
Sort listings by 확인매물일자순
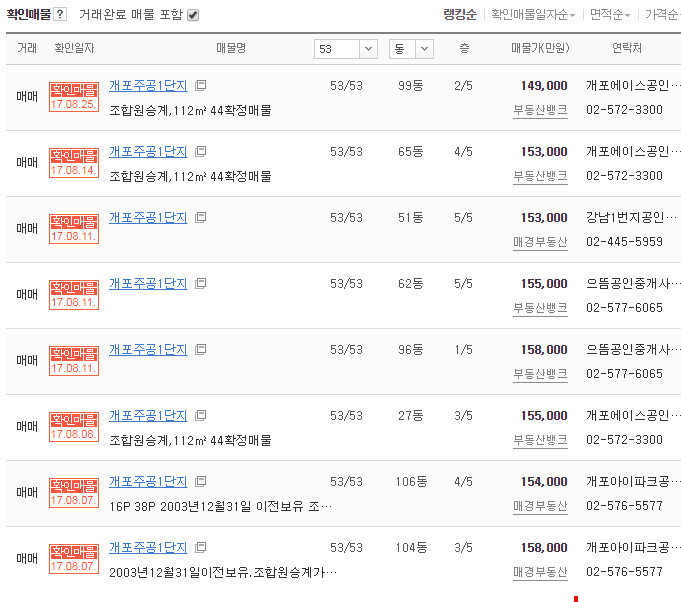tap(533, 14)
